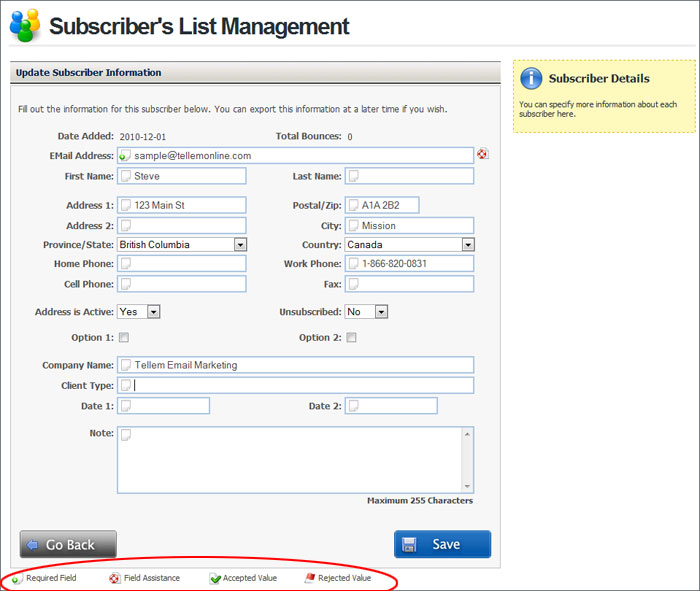Screen dimensions: 700x591
Task: Focus the Last Name input field
Action: tap(409, 176)
